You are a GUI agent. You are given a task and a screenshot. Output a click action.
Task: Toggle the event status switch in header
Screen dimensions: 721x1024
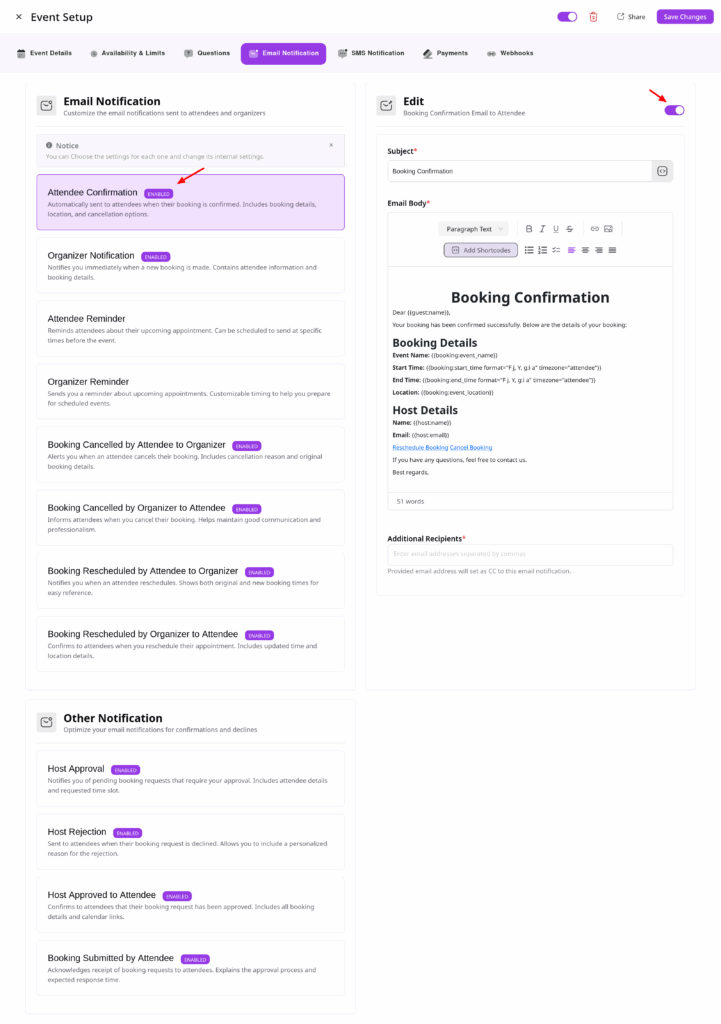(567, 17)
